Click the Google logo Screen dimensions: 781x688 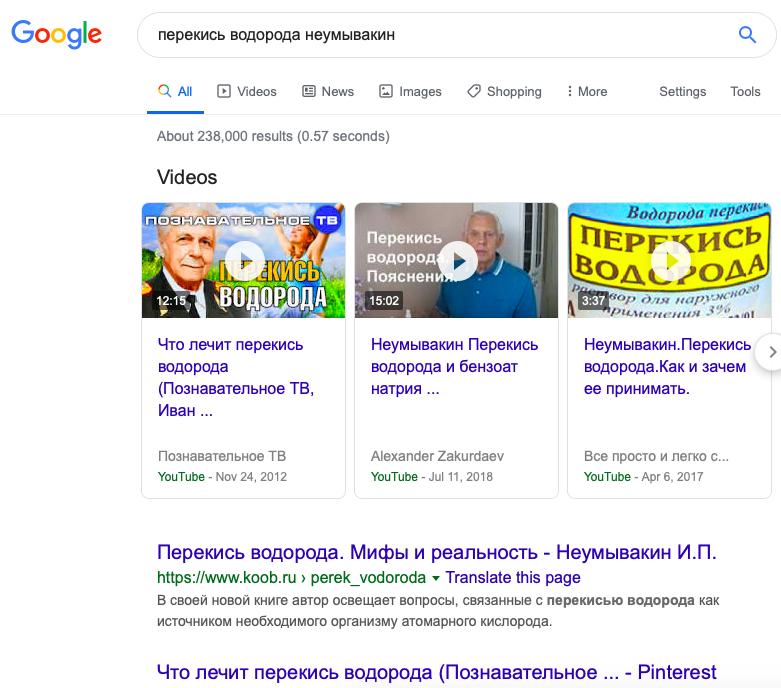click(56, 34)
